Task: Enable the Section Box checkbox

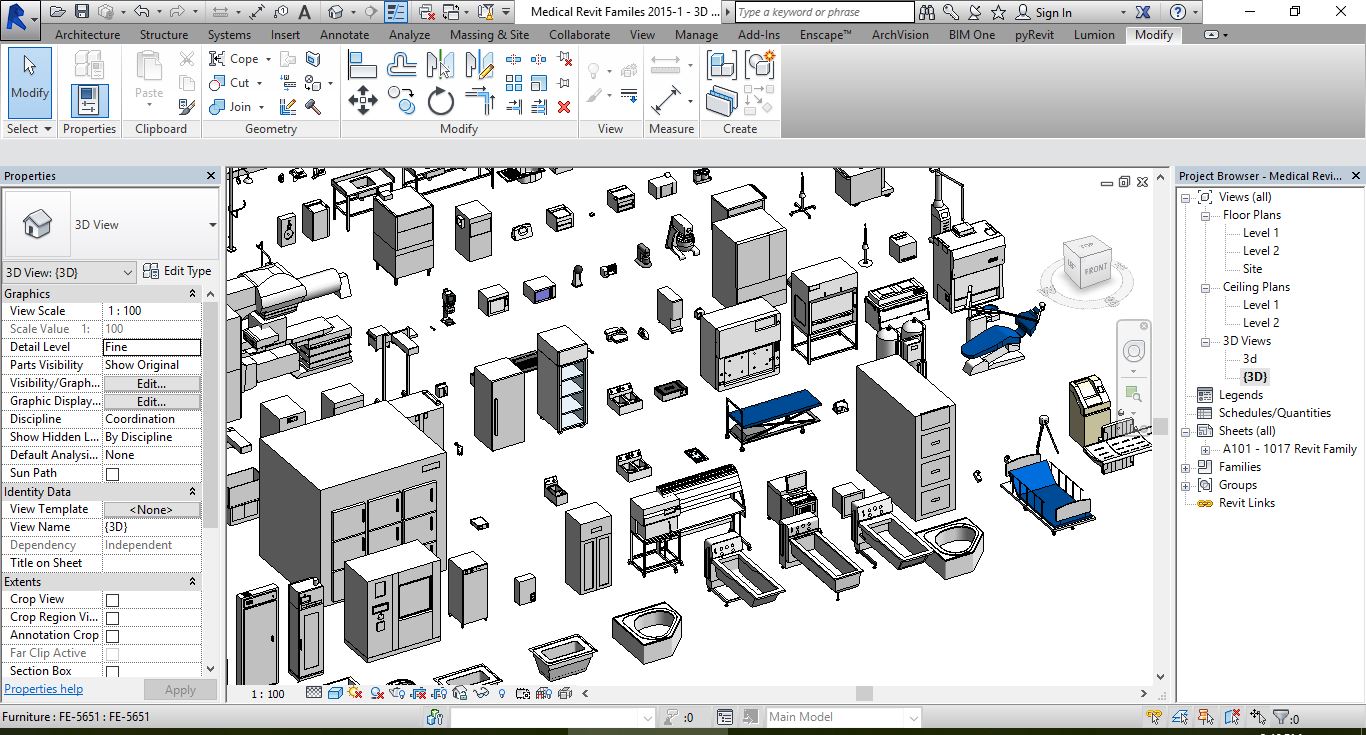Action: pos(112,672)
